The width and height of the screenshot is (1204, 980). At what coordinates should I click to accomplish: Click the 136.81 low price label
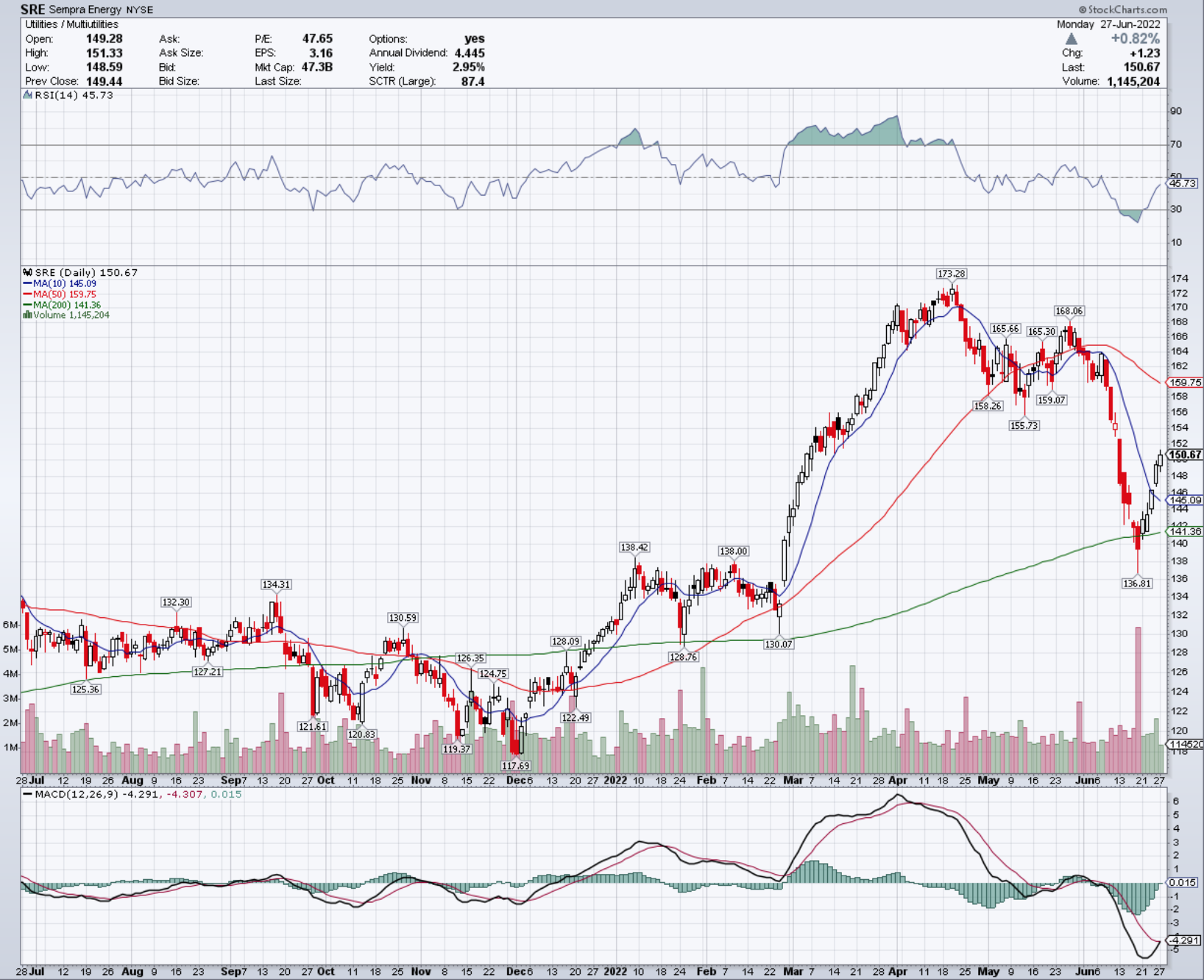tap(1137, 583)
